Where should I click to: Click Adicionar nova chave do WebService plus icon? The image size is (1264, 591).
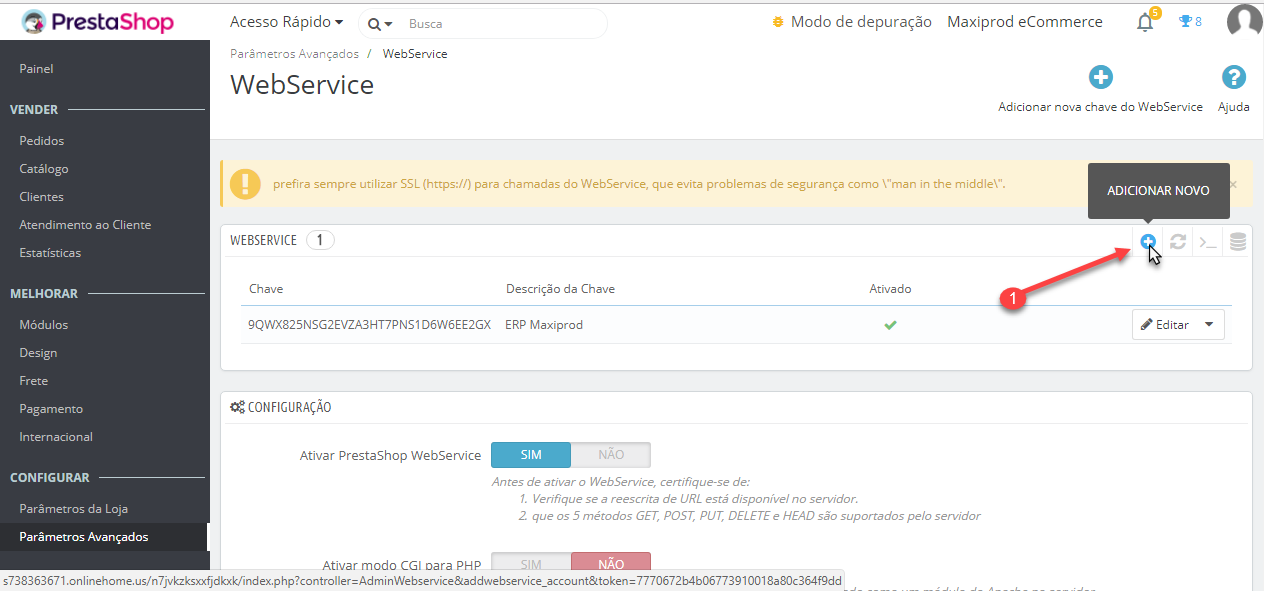(1100, 77)
